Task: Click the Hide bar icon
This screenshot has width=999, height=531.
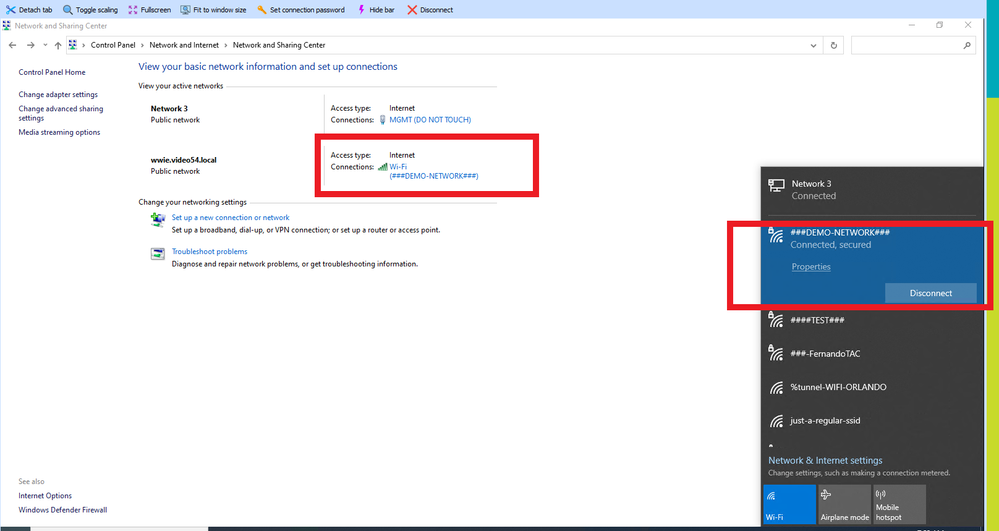Action: 361,10
